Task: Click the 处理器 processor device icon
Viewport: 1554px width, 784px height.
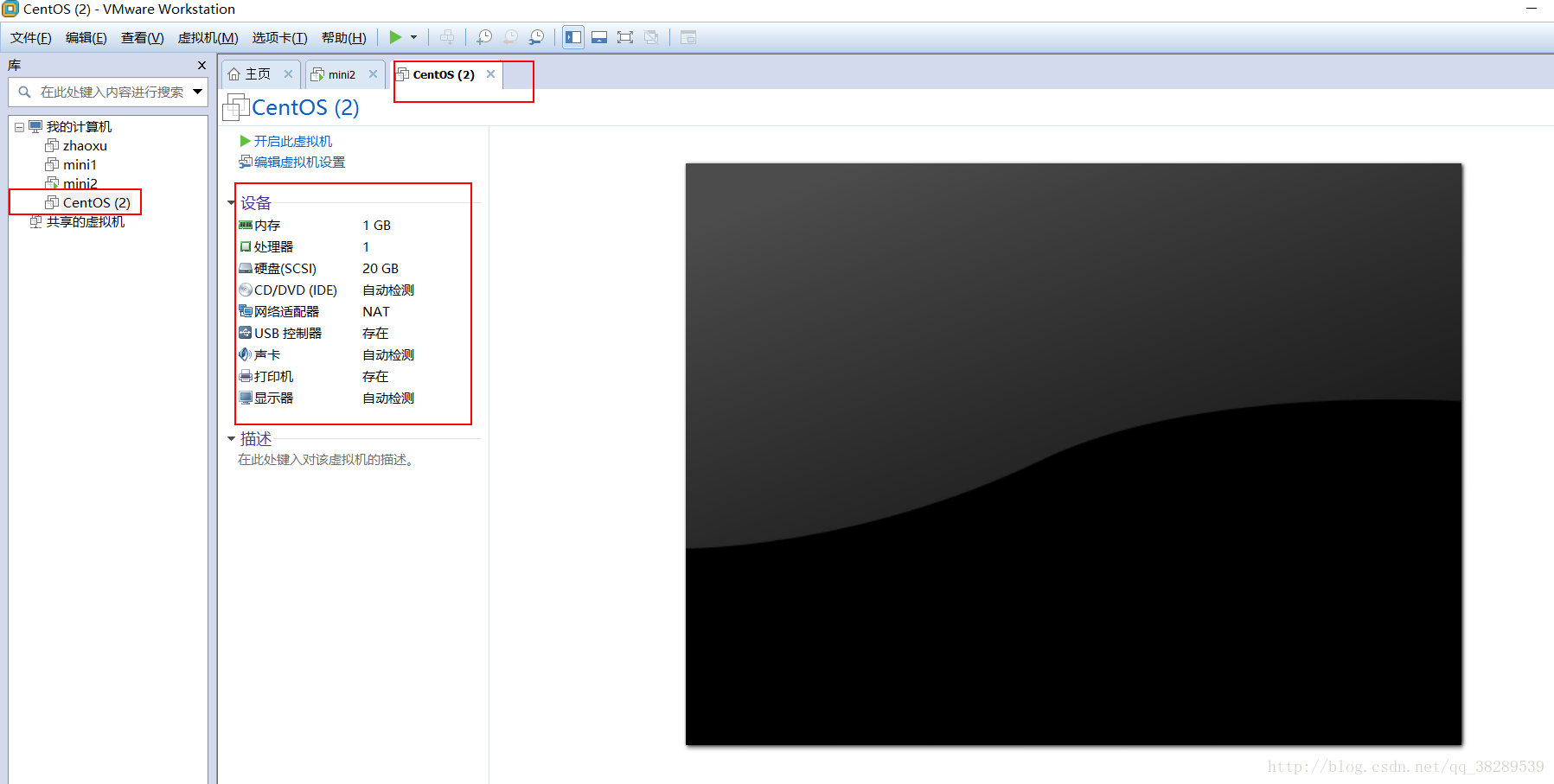Action: [x=246, y=246]
